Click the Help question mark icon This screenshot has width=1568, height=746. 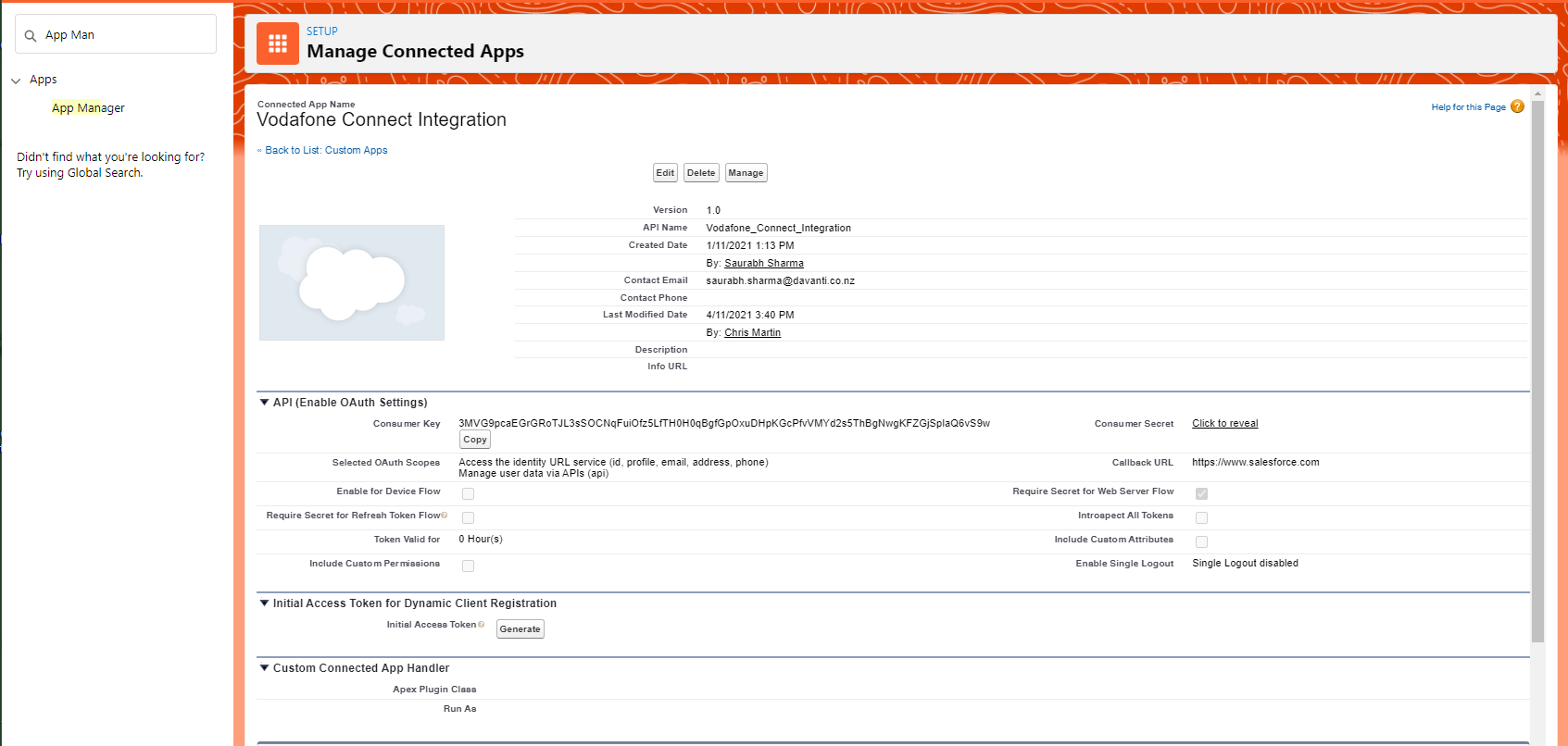point(1517,106)
